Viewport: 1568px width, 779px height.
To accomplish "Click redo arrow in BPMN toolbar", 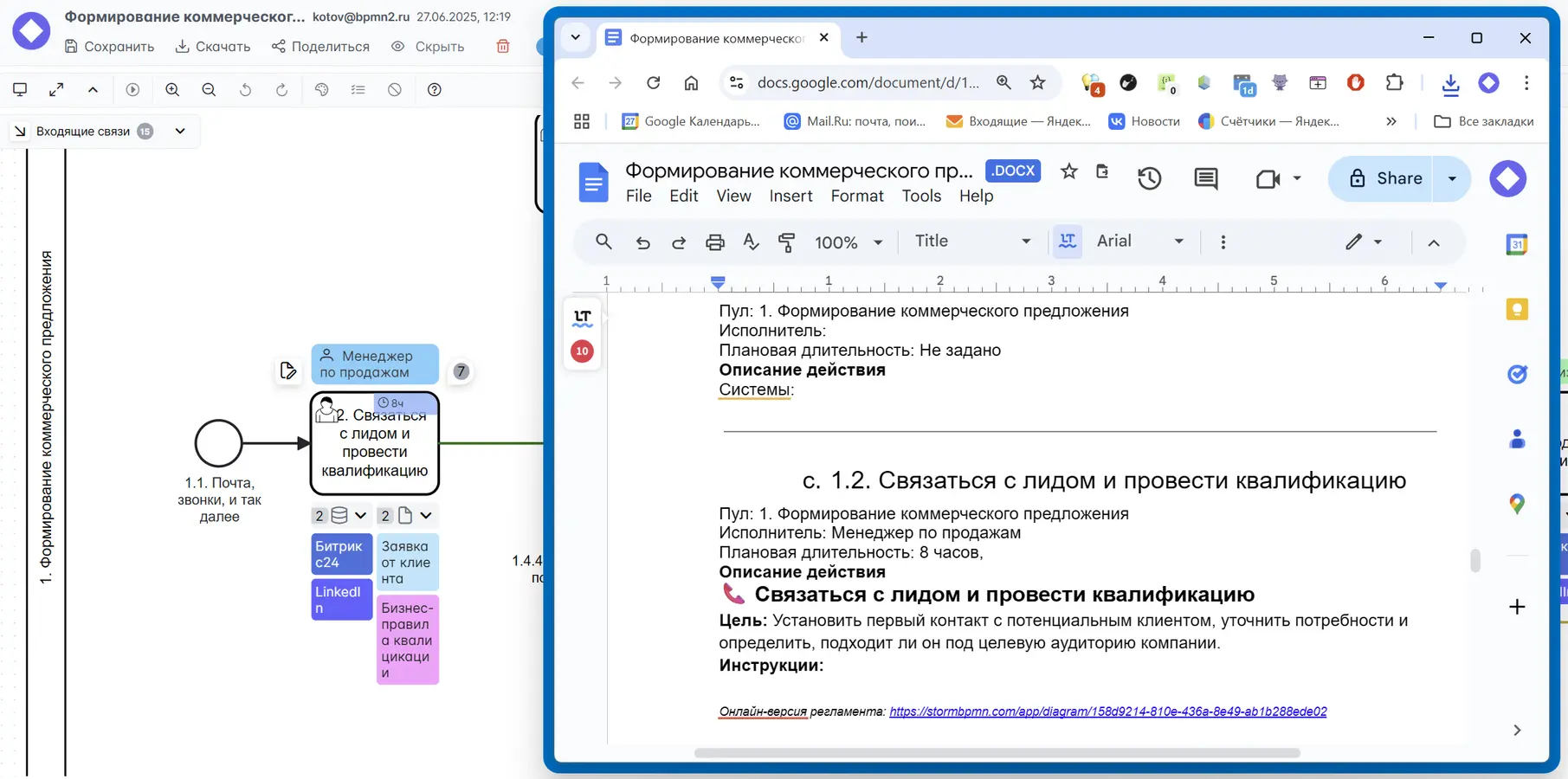I will (281, 89).
